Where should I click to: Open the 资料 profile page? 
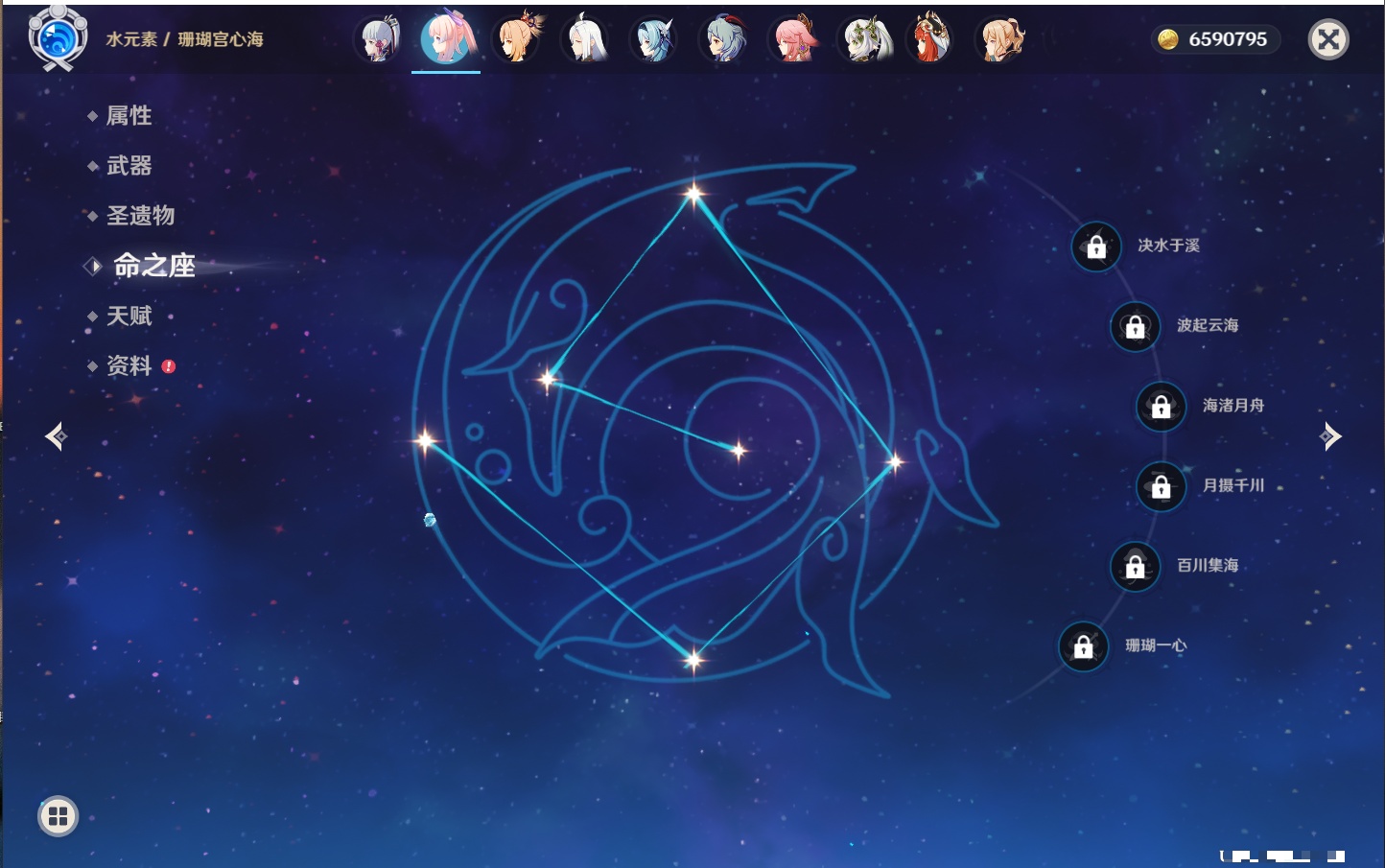(x=129, y=365)
